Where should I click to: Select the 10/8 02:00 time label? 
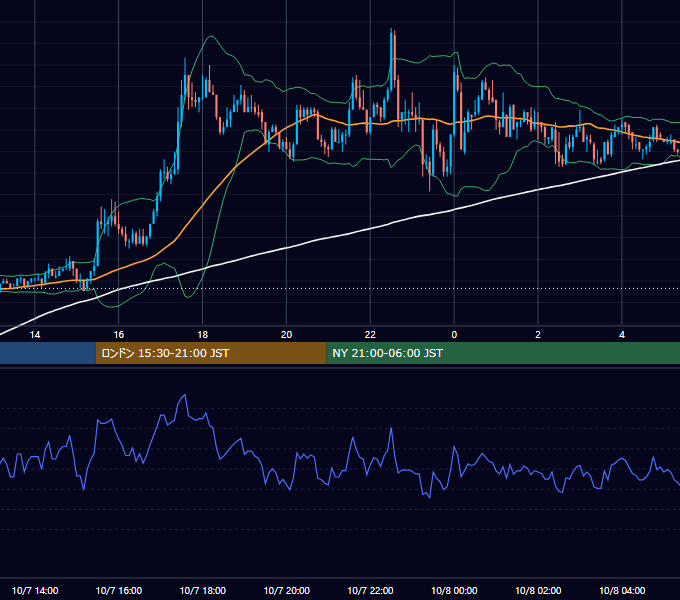click(x=538, y=590)
